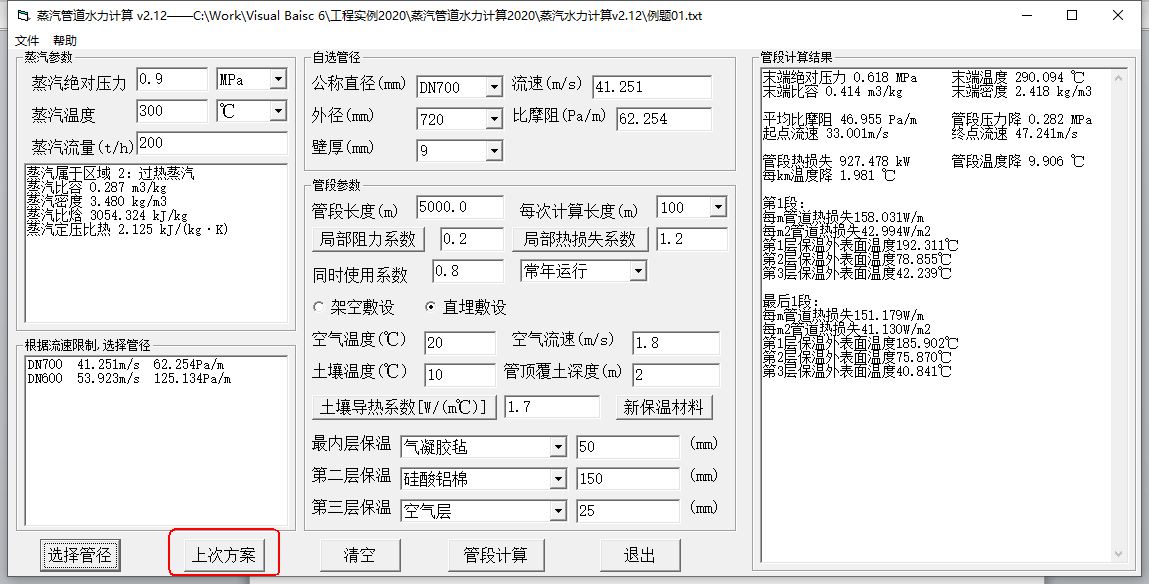Screen dimensions: 1149x584
Task: Open the 文件 menu
Action: [x=27, y=41]
